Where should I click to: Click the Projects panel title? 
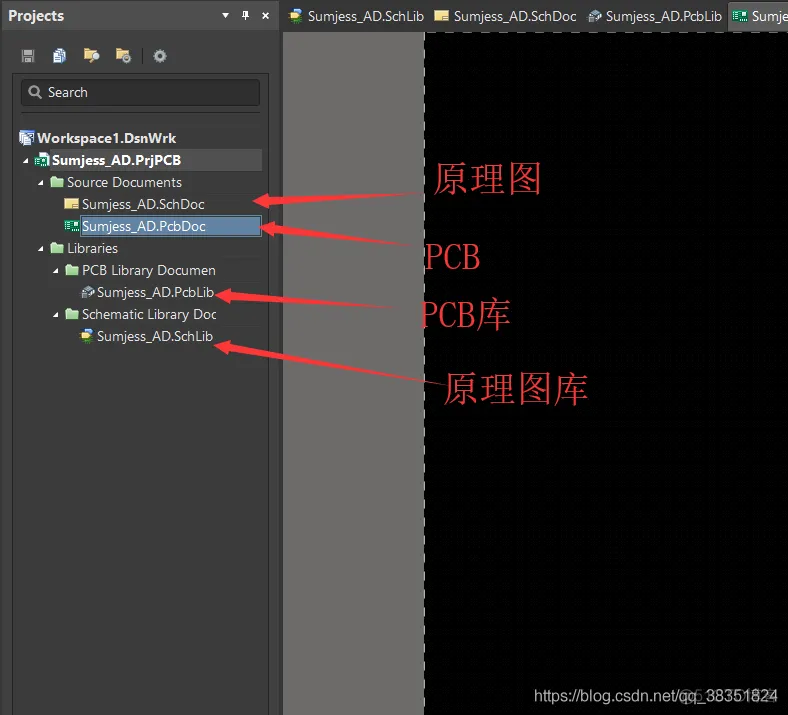coord(36,16)
